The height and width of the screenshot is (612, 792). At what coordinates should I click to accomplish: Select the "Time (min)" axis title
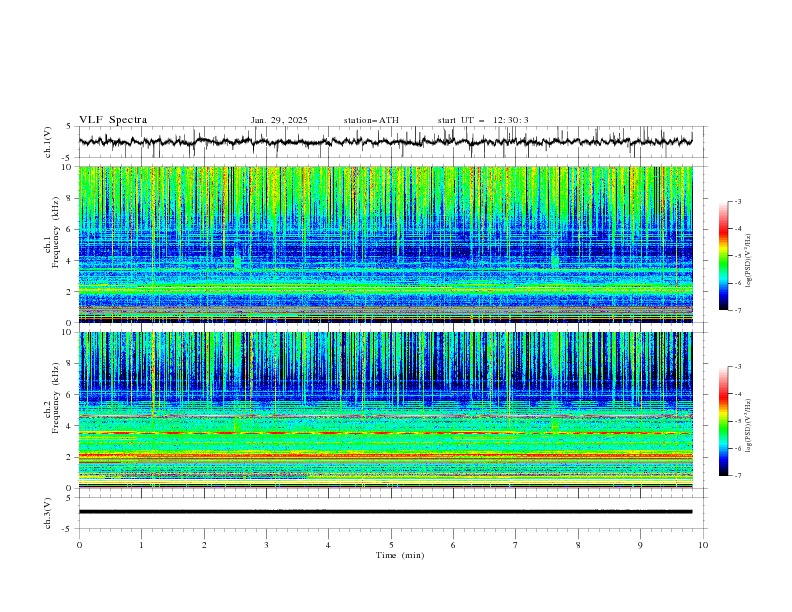[400, 555]
